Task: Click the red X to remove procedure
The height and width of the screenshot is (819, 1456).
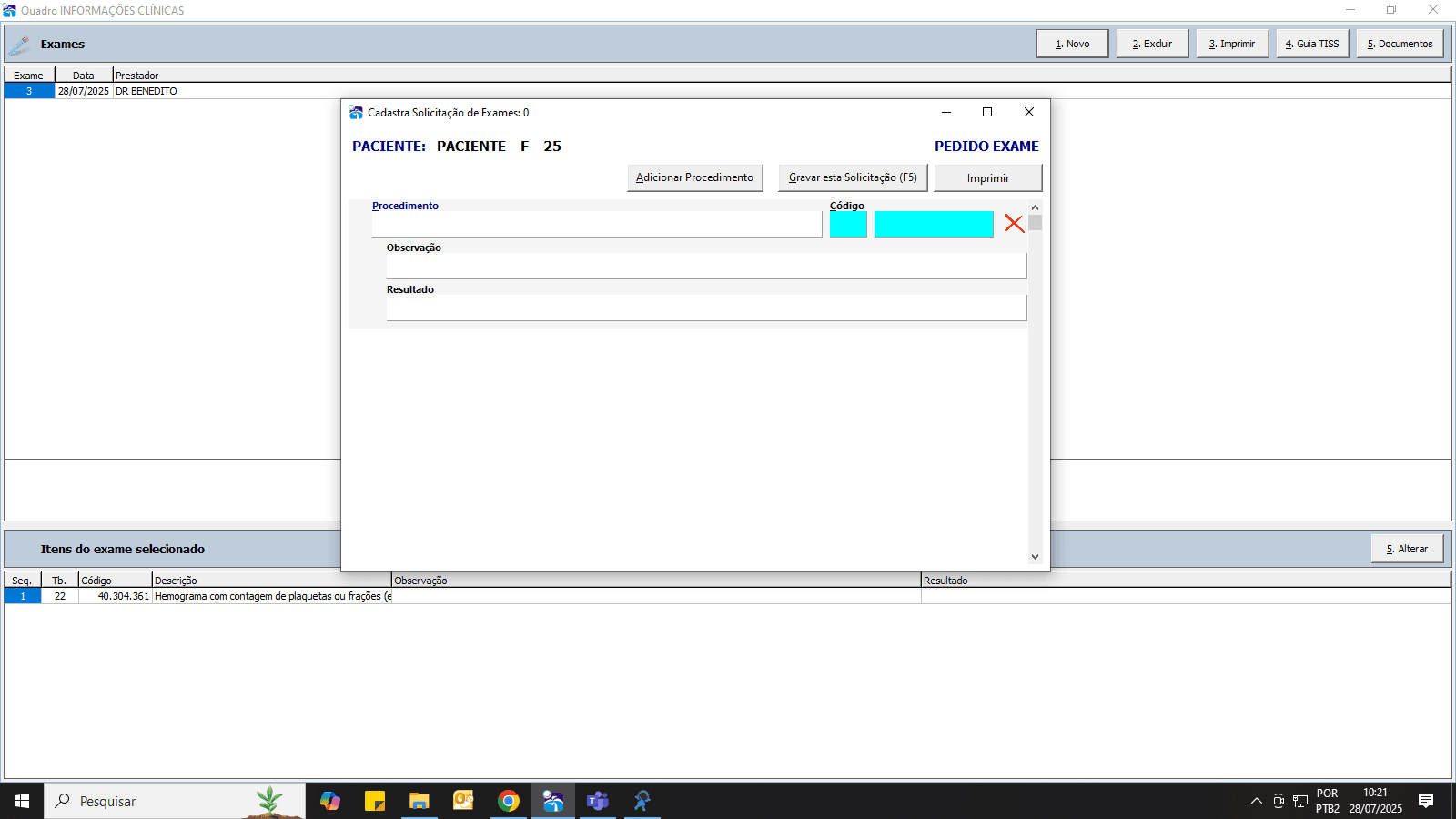Action: click(x=1014, y=224)
